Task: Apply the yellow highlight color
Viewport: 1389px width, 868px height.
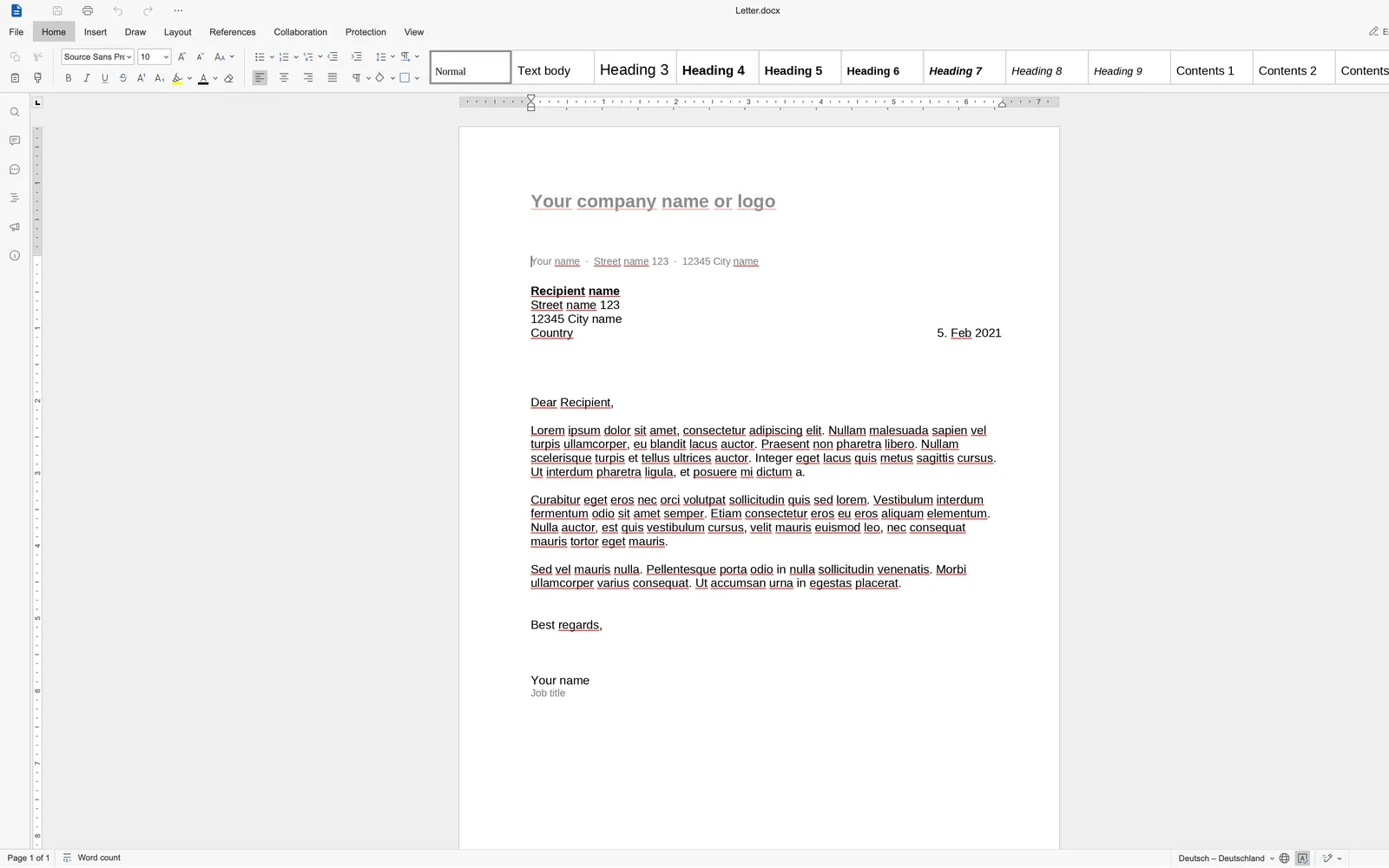Action: pos(177,78)
